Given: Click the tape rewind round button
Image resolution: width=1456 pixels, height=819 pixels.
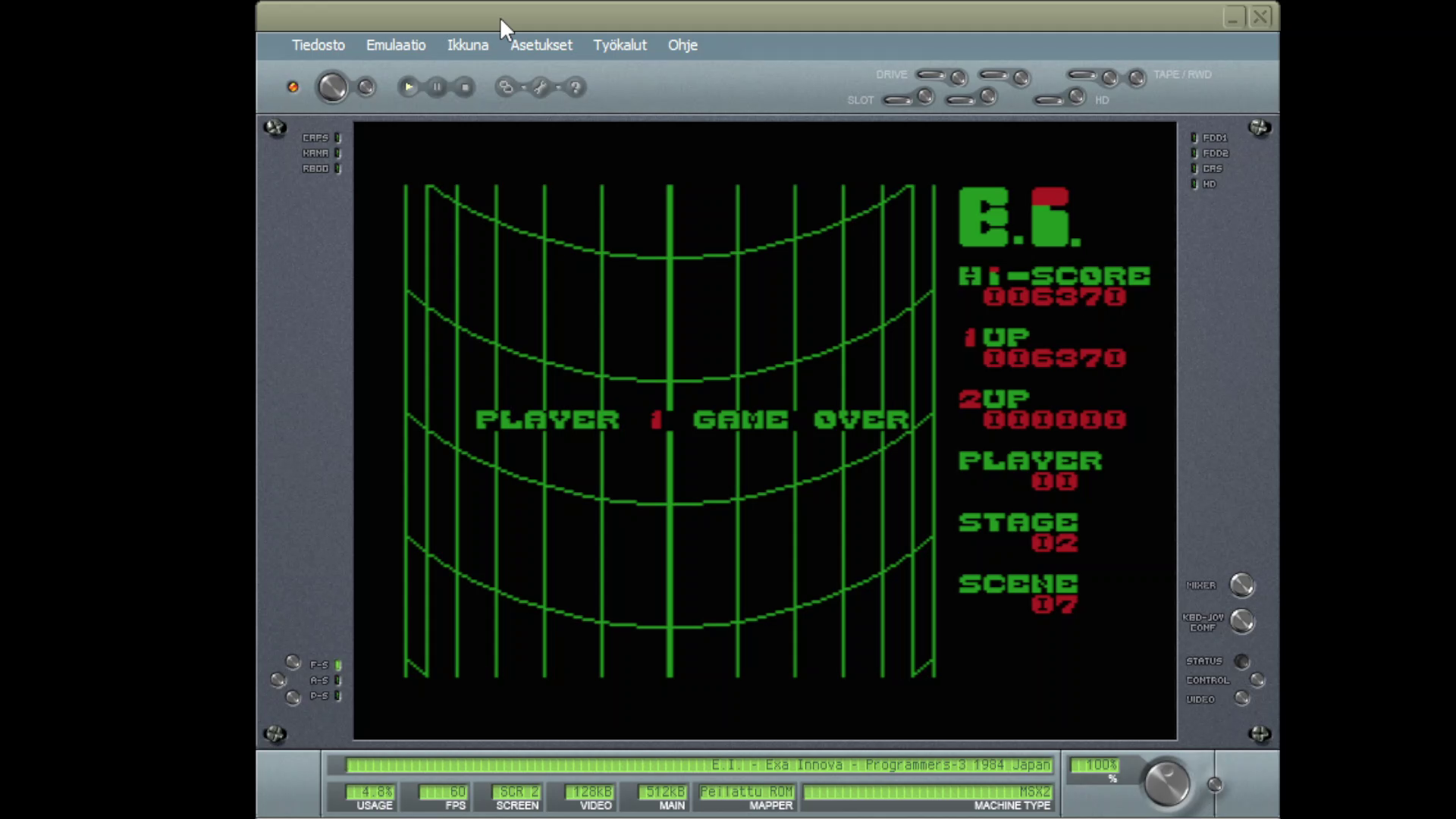Looking at the screenshot, I should click(x=1136, y=78).
